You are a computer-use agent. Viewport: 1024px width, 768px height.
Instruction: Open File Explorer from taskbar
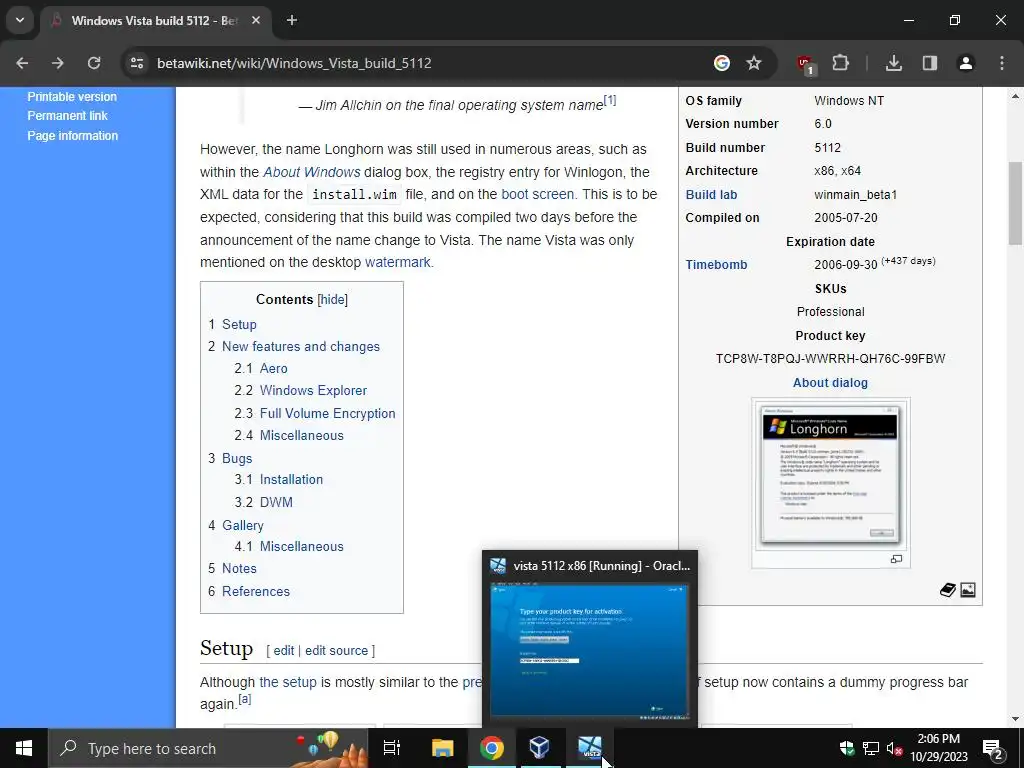coord(442,748)
